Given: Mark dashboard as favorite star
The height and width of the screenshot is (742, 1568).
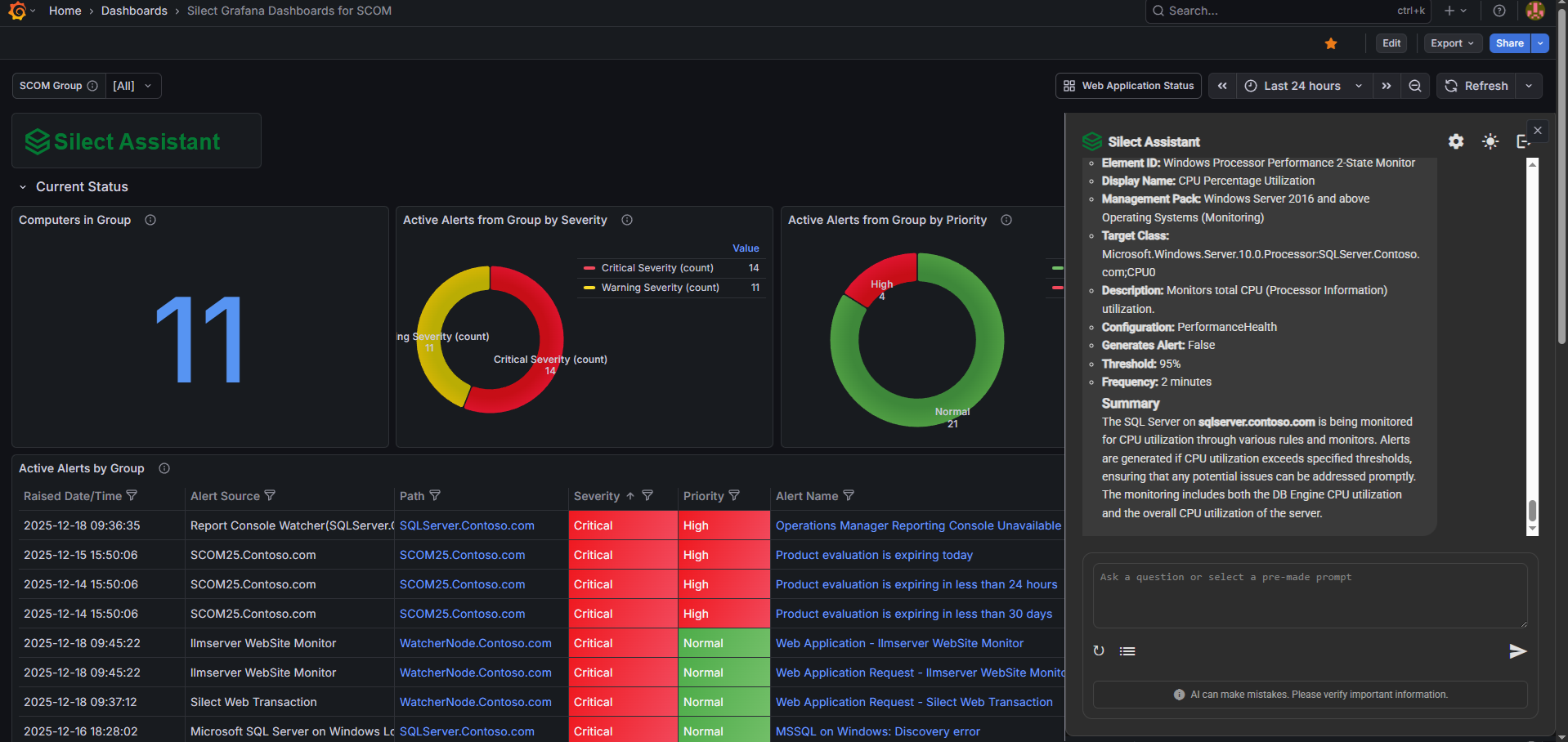Looking at the screenshot, I should [x=1331, y=43].
